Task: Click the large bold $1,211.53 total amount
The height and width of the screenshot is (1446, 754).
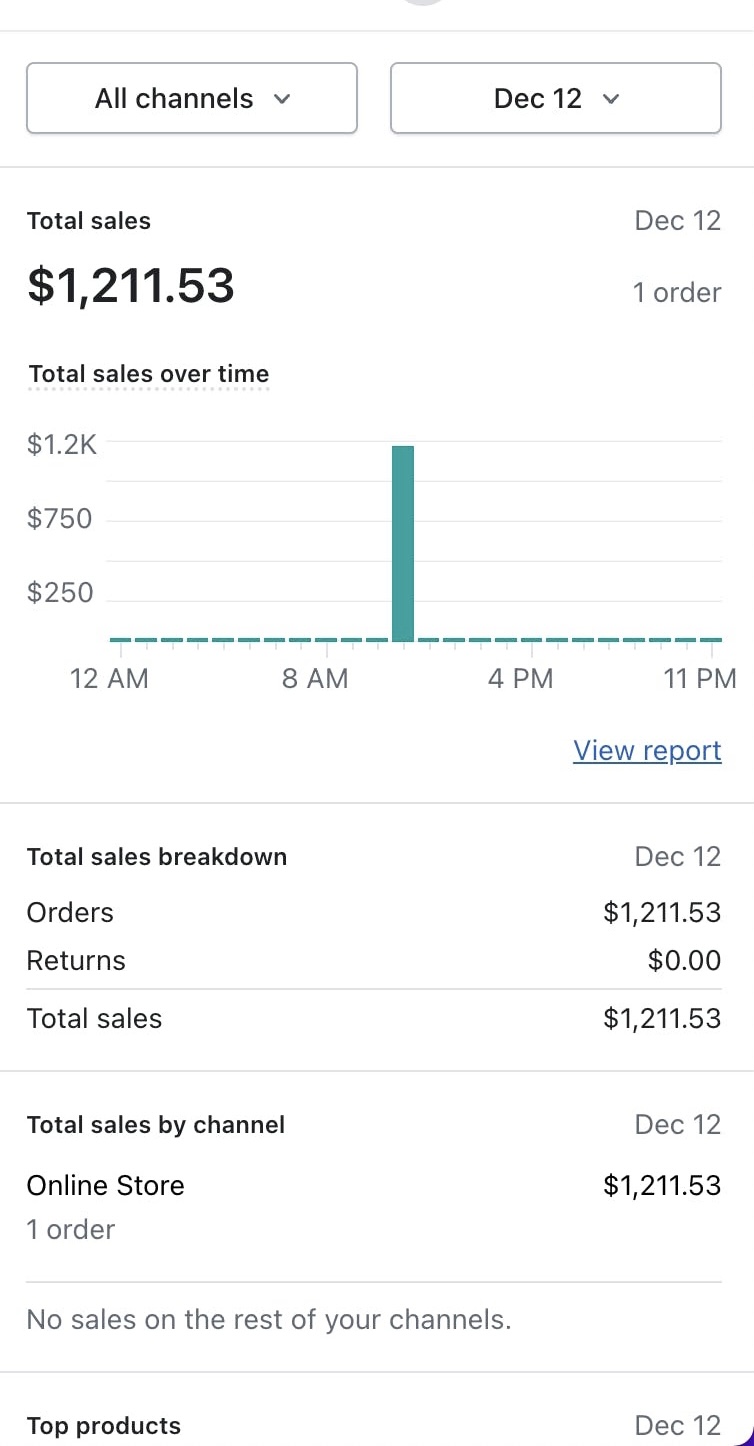Action: 131,286
